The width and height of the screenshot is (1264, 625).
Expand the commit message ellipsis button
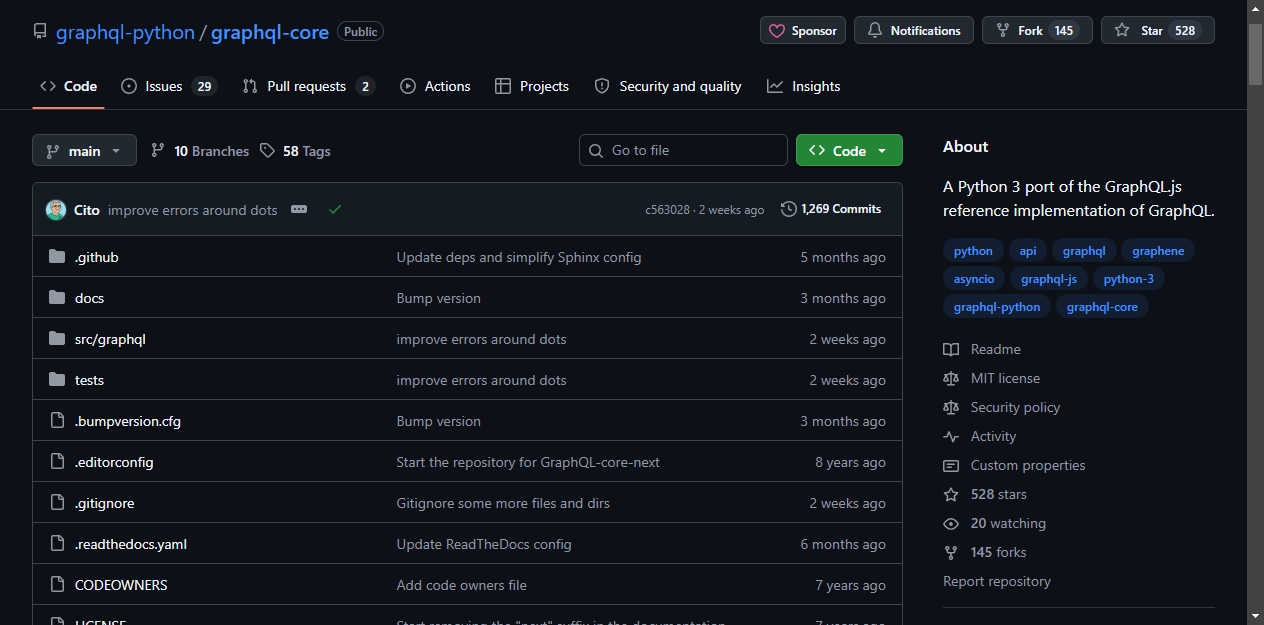299,209
